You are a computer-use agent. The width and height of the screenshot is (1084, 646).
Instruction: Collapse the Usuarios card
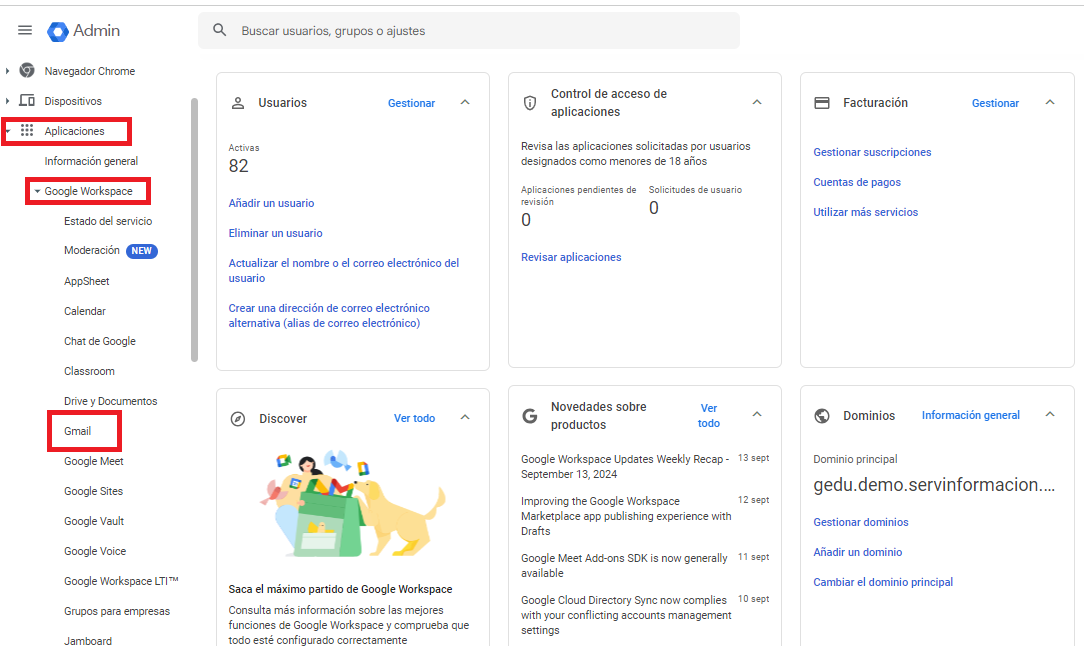(x=465, y=102)
